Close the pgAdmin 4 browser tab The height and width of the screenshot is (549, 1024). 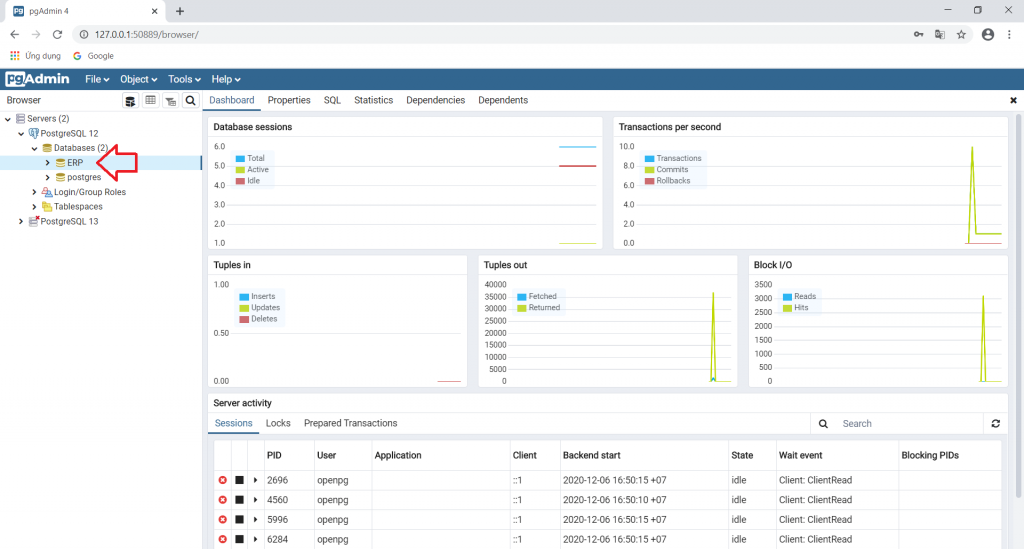[x=154, y=11]
